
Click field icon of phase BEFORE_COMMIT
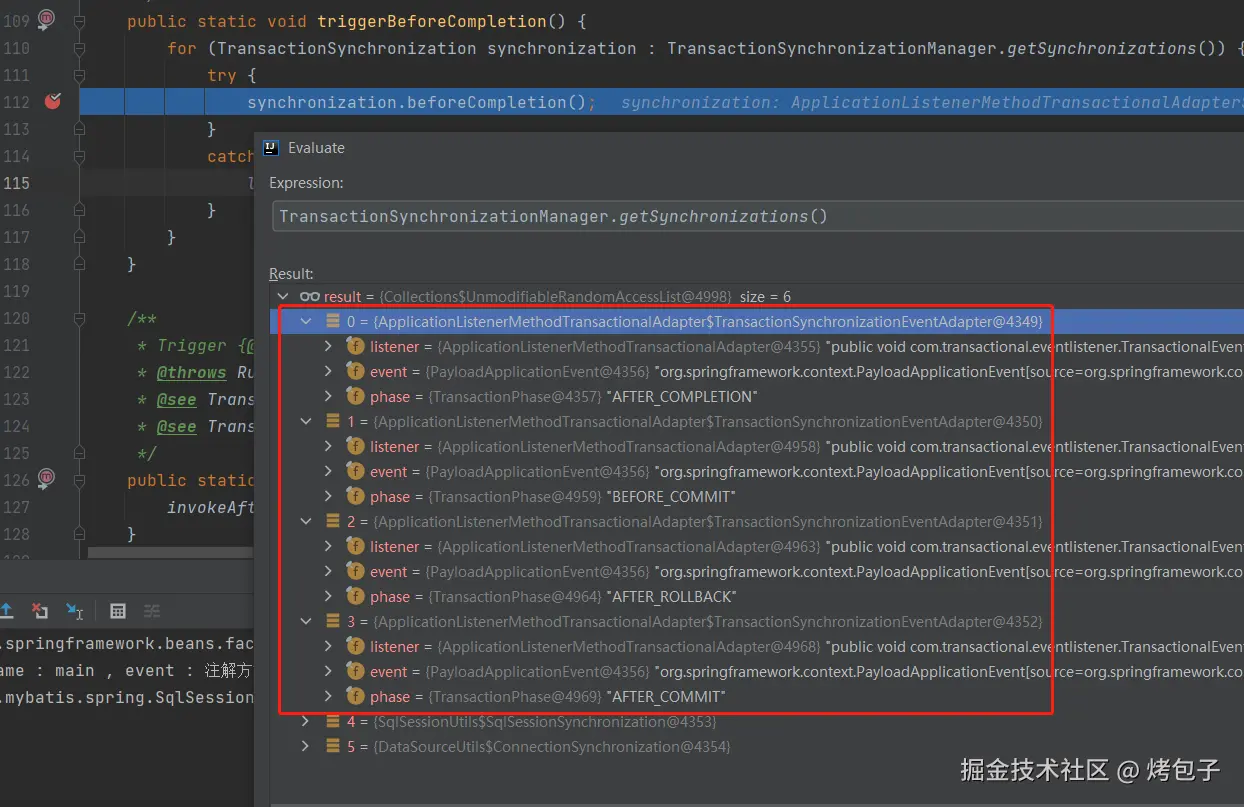(355, 496)
